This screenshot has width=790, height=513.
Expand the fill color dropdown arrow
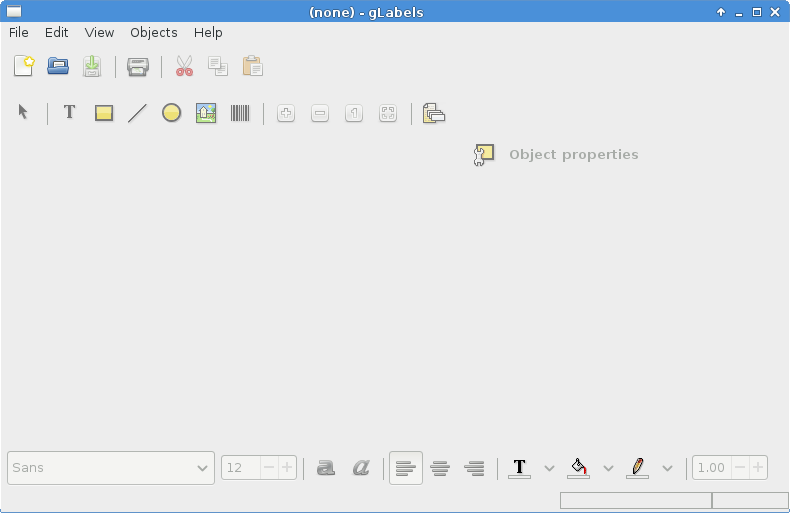[608, 468]
